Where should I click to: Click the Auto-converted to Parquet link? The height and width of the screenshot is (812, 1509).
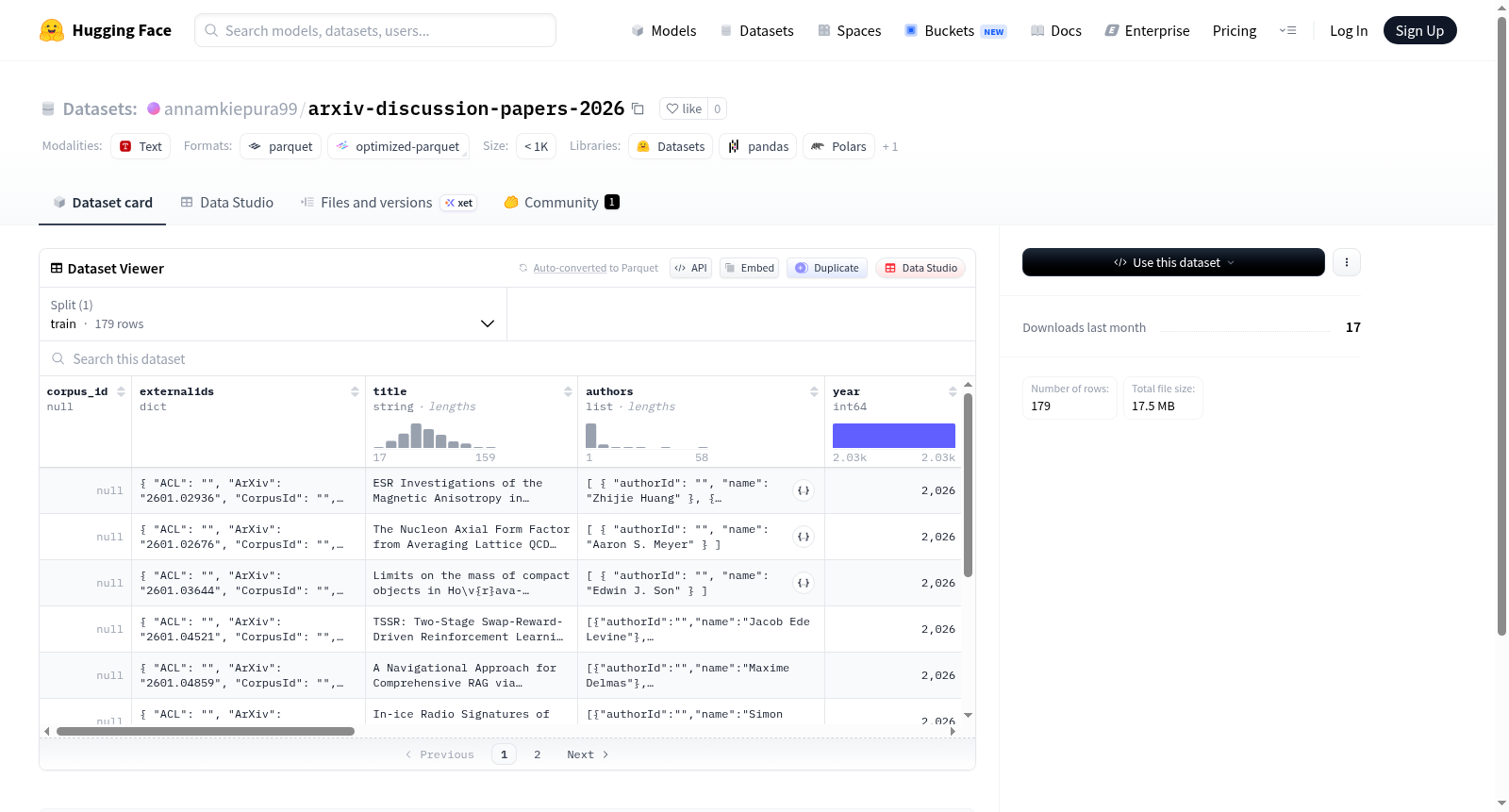(x=595, y=268)
